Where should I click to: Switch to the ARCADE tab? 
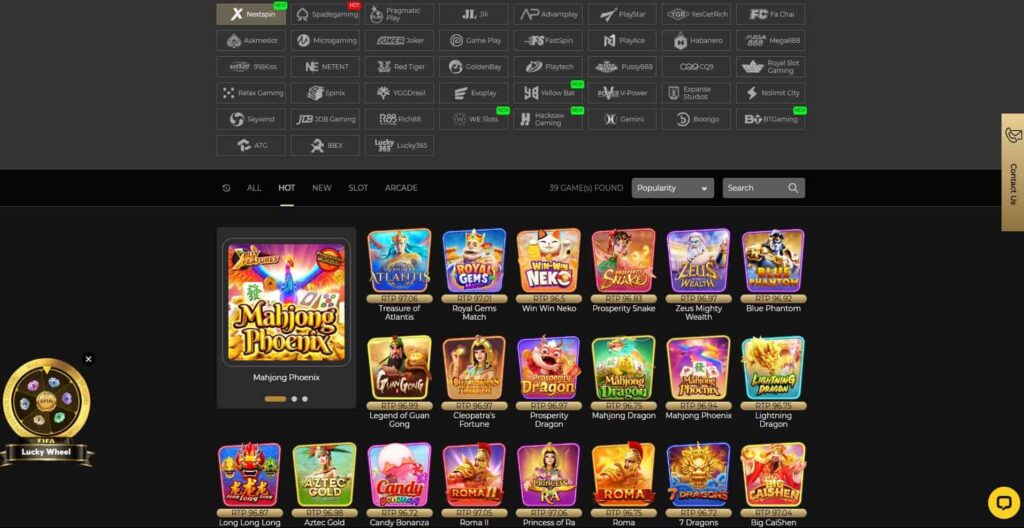pyautogui.click(x=401, y=188)
